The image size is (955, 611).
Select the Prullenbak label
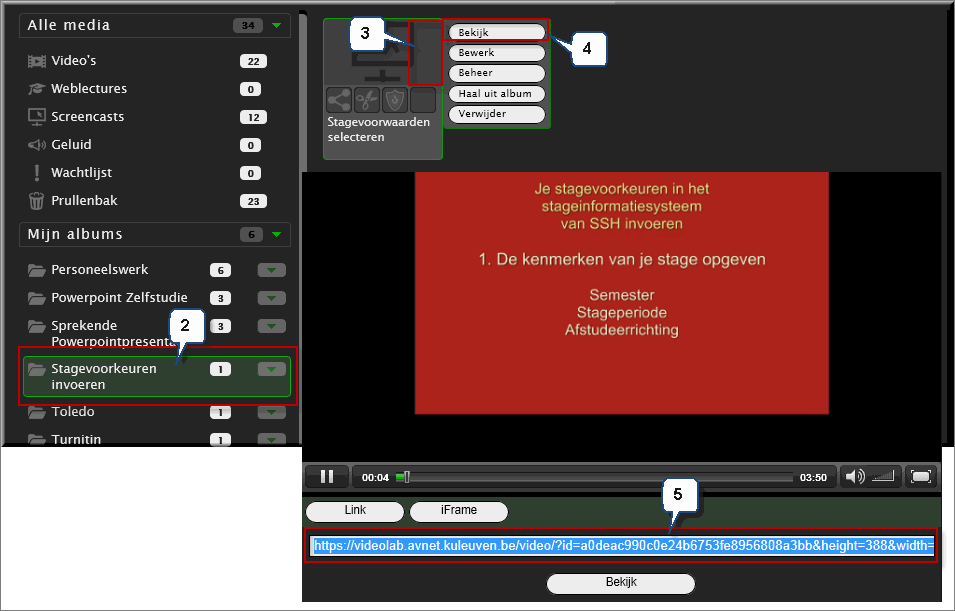(x=84, y=201)
